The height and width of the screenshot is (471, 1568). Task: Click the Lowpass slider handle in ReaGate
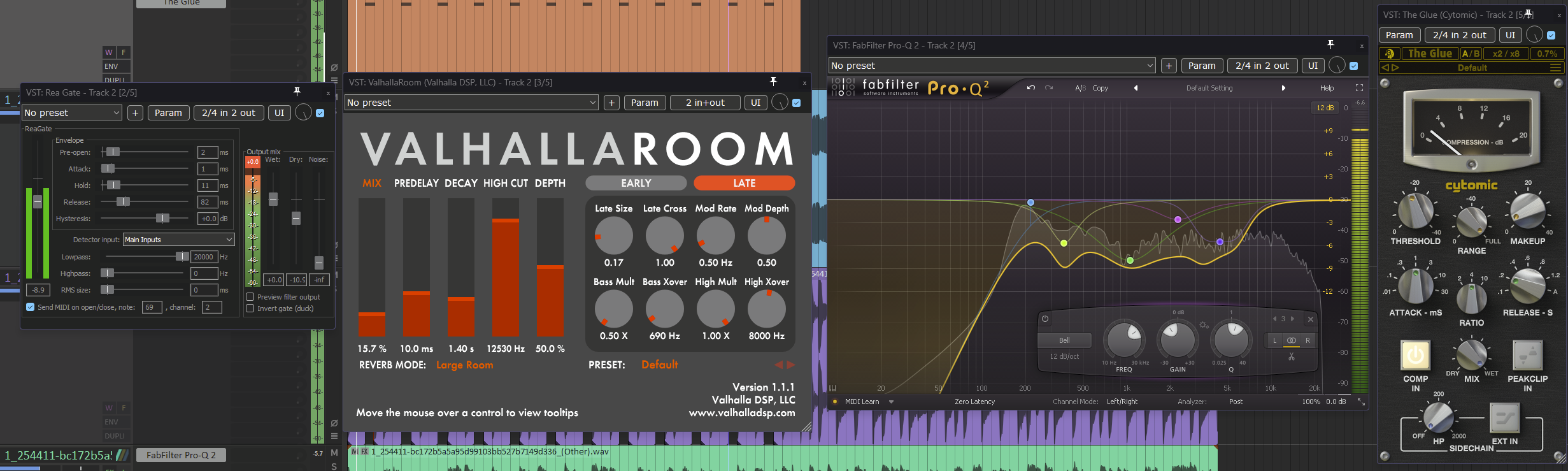(182, 256)
